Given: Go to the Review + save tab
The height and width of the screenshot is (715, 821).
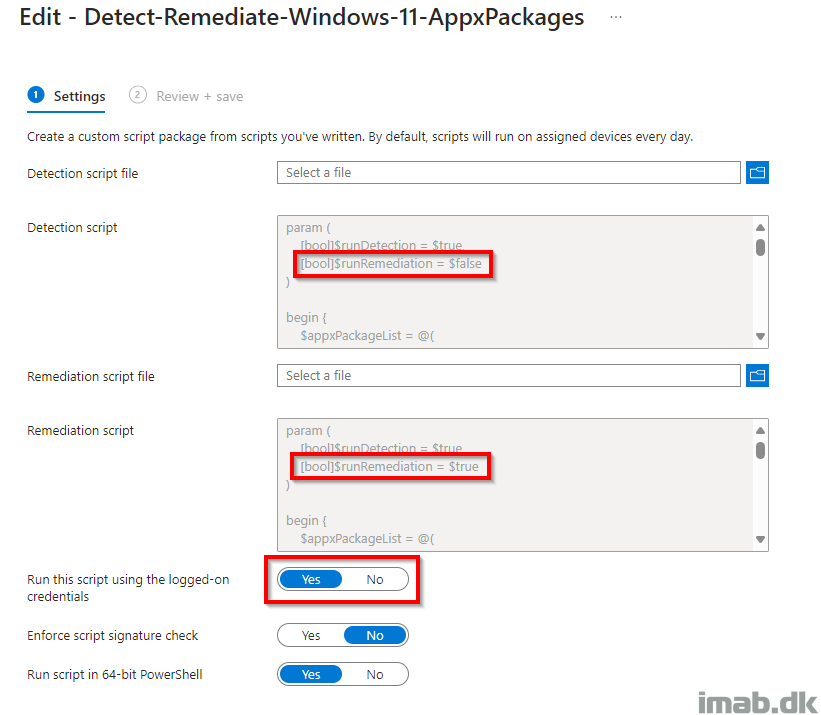Looking at the screenshot, I should click(x=186, y=96).
